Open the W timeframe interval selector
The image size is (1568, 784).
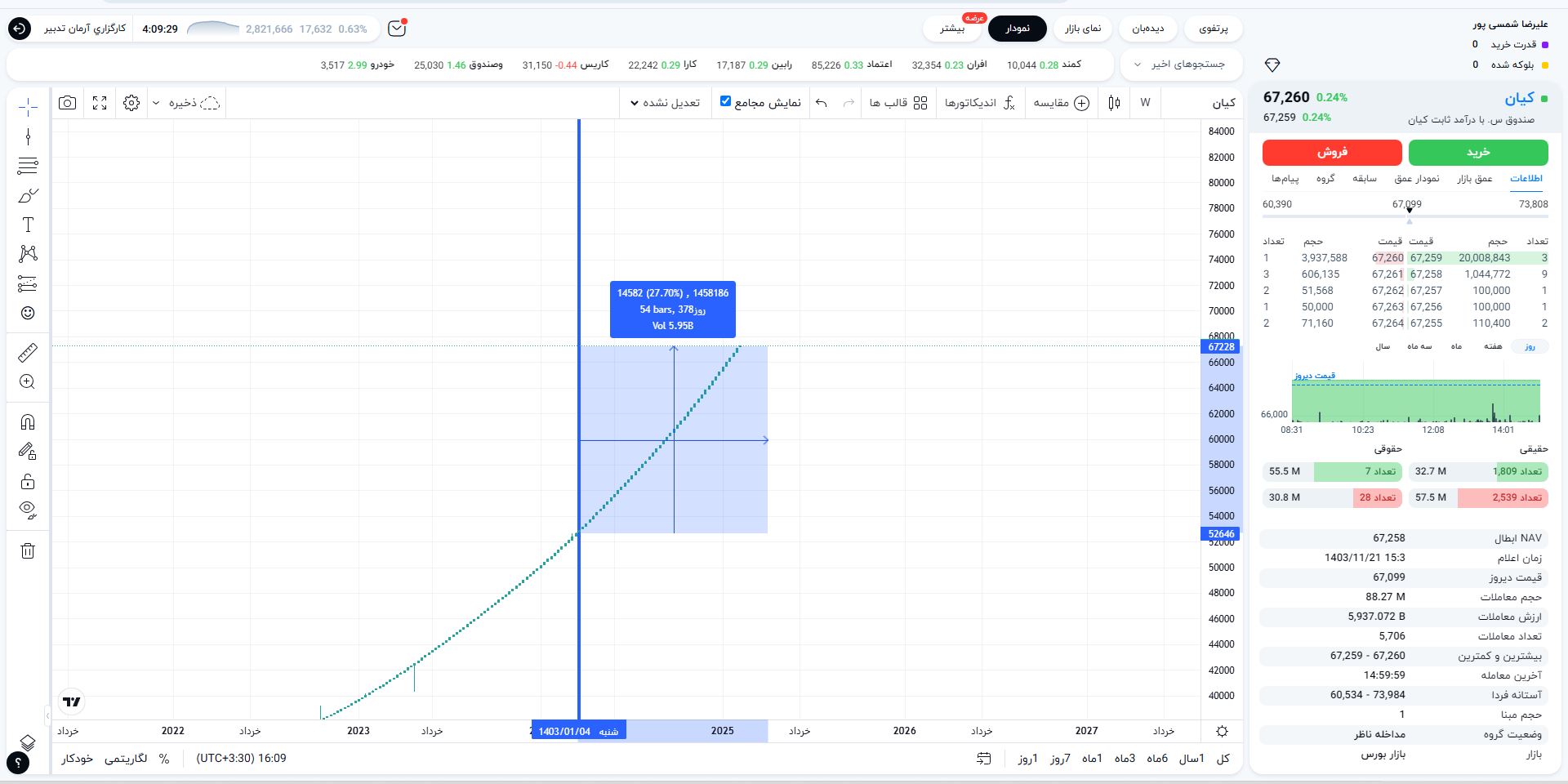tap(1145, 103)
